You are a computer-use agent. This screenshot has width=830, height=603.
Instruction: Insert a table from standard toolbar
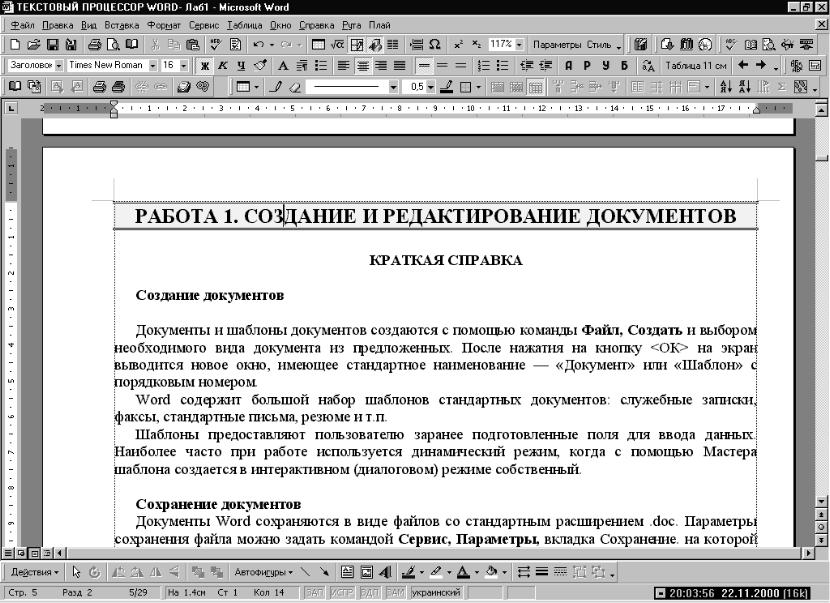point(318,44)
